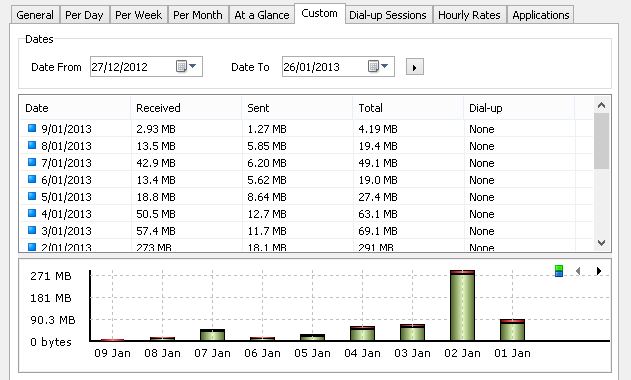
Task: Sort by the Received column header
Action: pos(186,108)
